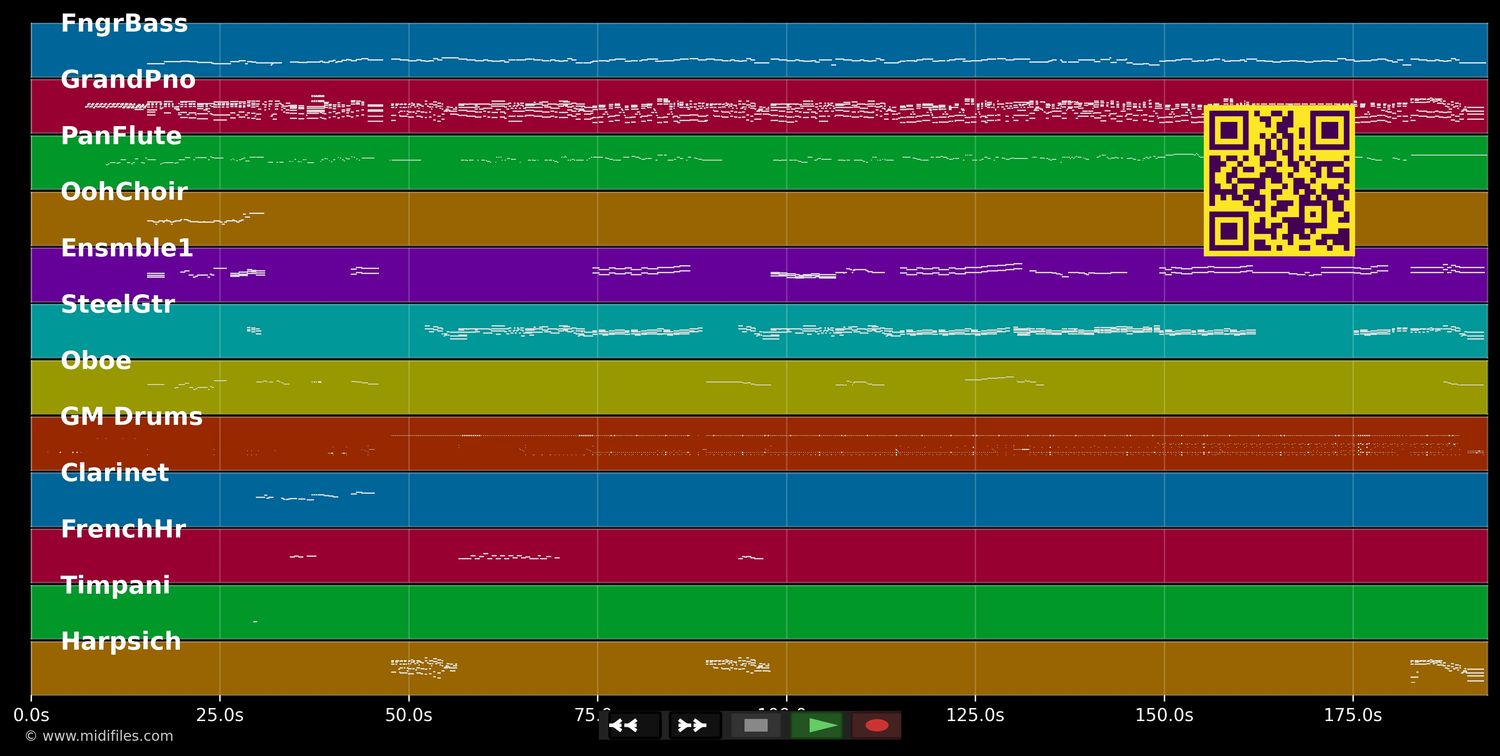
Task: Select the Harpsich track label
Action: 121,641
